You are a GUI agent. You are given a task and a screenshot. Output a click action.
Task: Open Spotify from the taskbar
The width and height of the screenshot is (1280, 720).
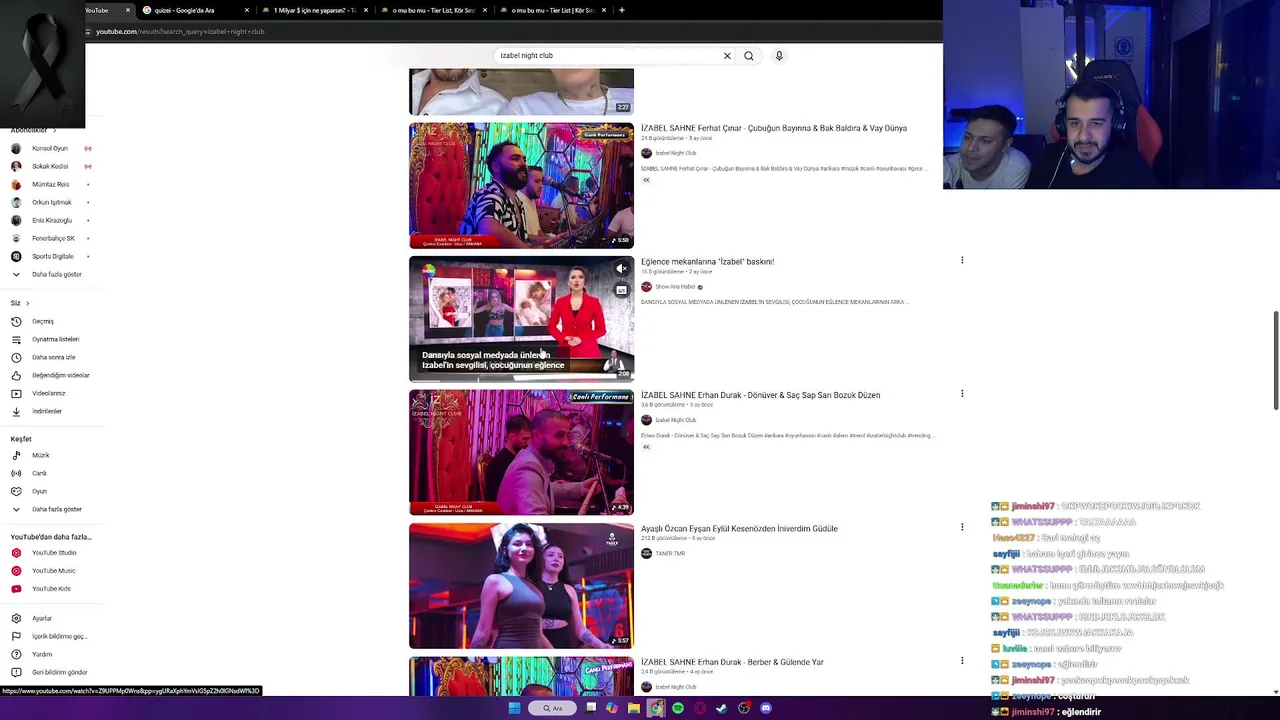(678, 708)
